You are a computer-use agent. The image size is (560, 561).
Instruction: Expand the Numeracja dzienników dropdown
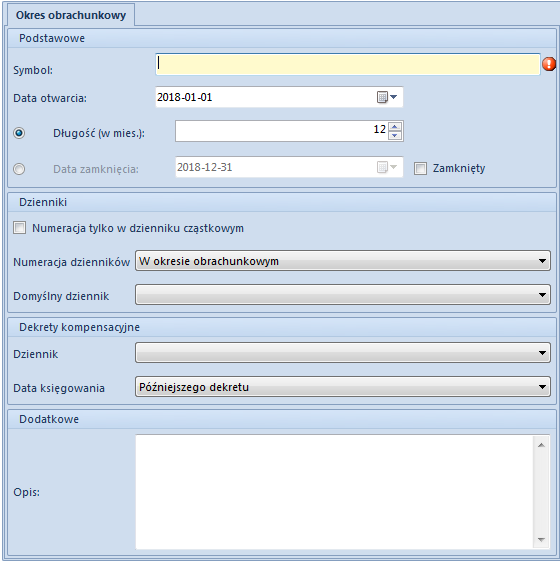tap(343, 261)
